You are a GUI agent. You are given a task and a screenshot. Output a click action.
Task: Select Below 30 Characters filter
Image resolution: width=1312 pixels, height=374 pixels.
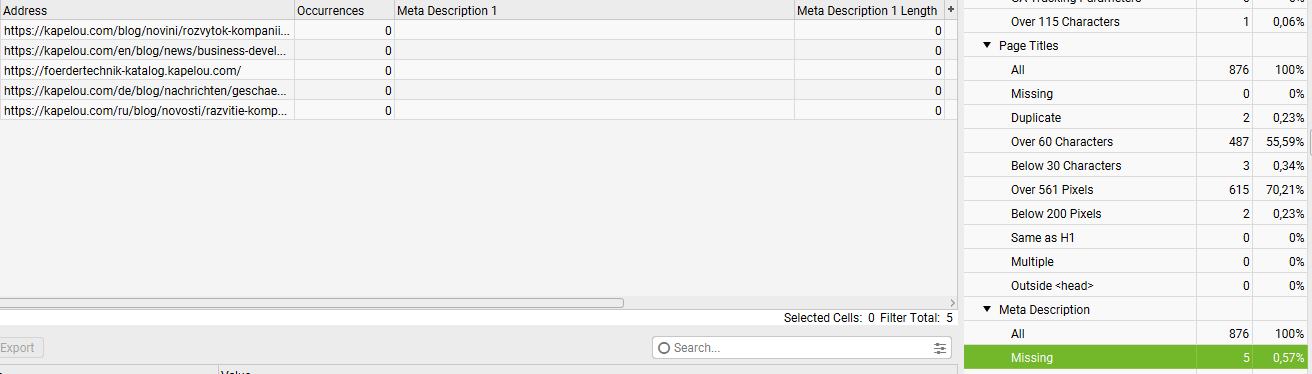[x=1137, y=165]
